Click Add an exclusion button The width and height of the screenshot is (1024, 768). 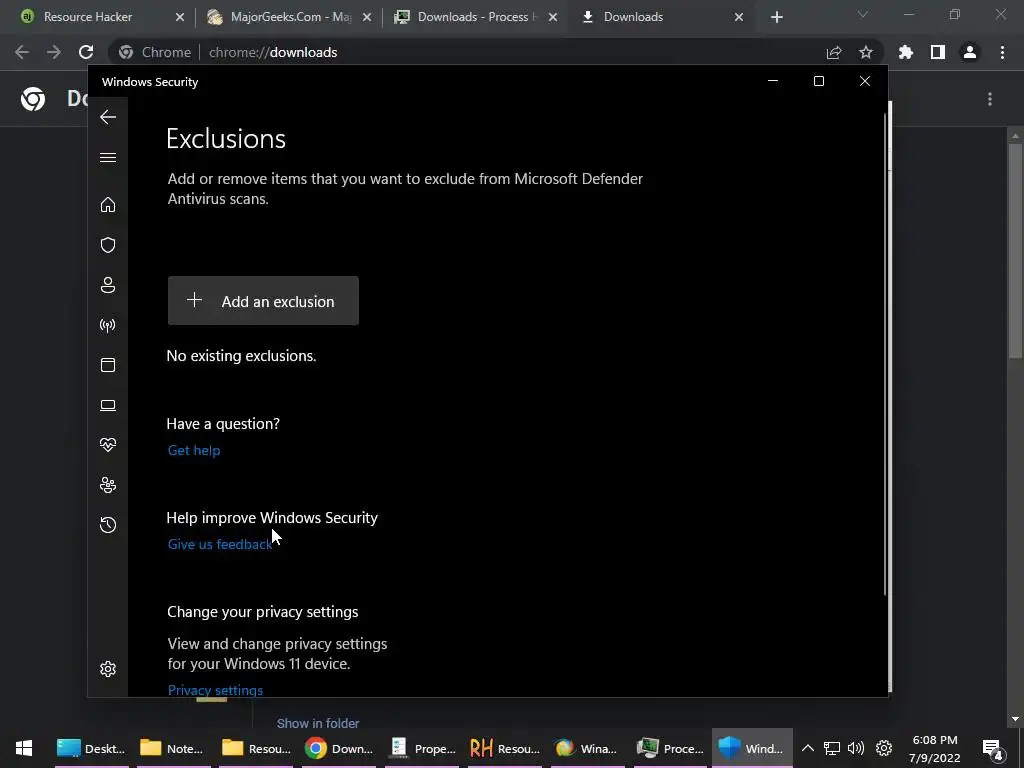coord(263,301)
